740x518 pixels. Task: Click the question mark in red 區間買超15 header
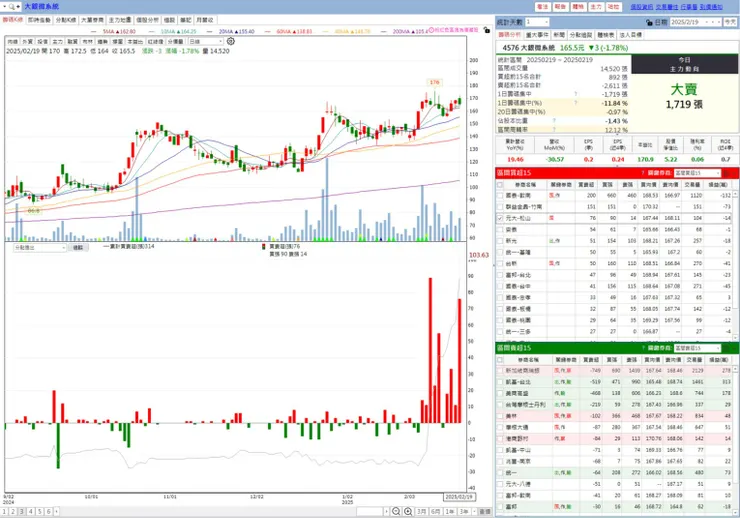(643, 173)
